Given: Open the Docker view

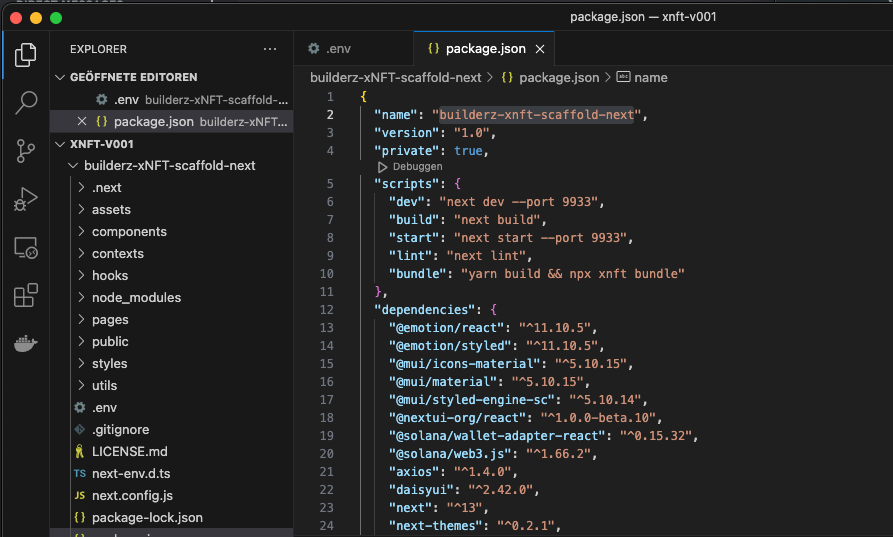Looking at the screenshot, I should 26,343.
